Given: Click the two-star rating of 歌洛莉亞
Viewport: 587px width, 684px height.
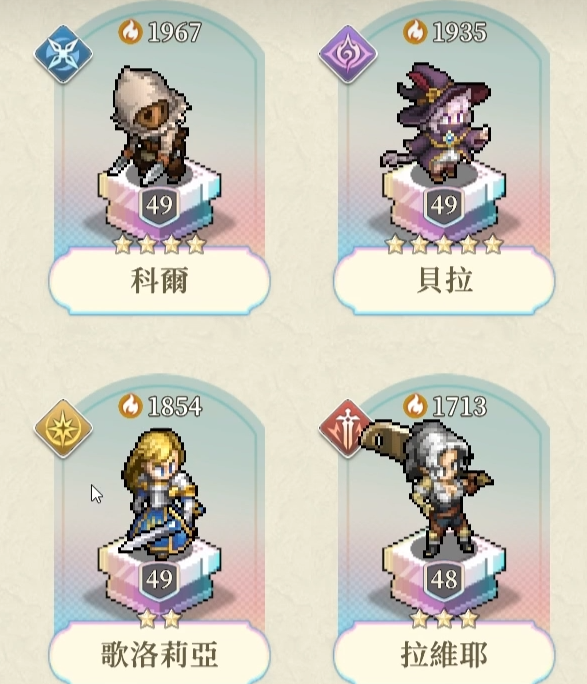Looking at the screenshot, I should [159, 619].
